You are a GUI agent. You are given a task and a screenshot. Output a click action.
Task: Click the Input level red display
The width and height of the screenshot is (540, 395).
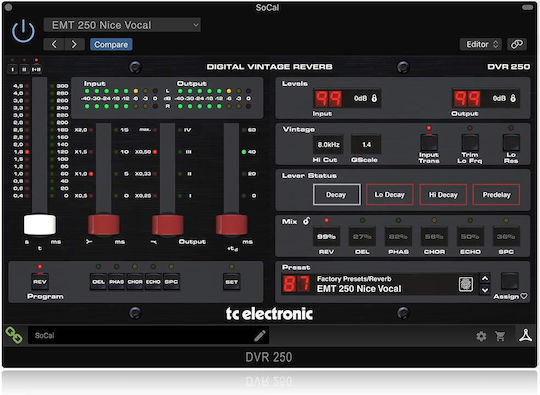pyautogui.click(x=329, y=98)
